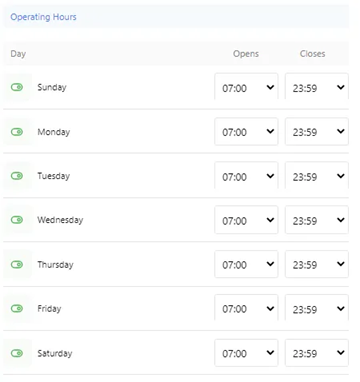
Task: Expand Monday Opens time selector
Action: pyautogui.click(x=246, y=131)
